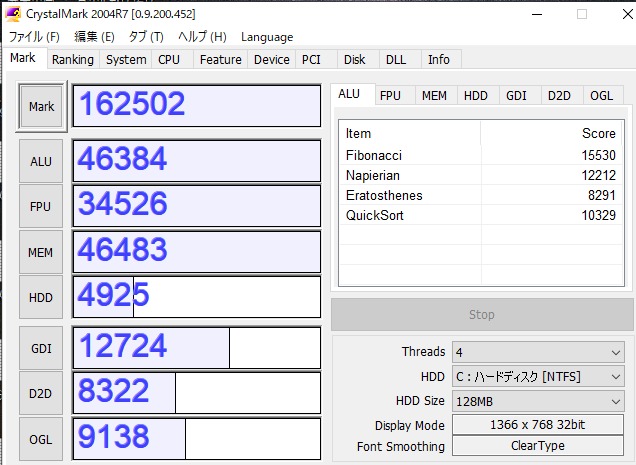
Task: Switch to the Ranking tab
Action: click(73, 60)
